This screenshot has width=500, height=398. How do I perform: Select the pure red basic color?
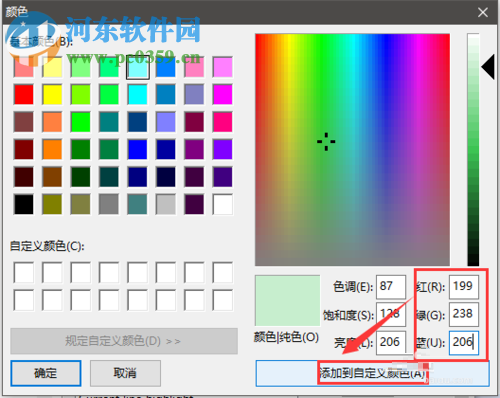coord(24,94)
